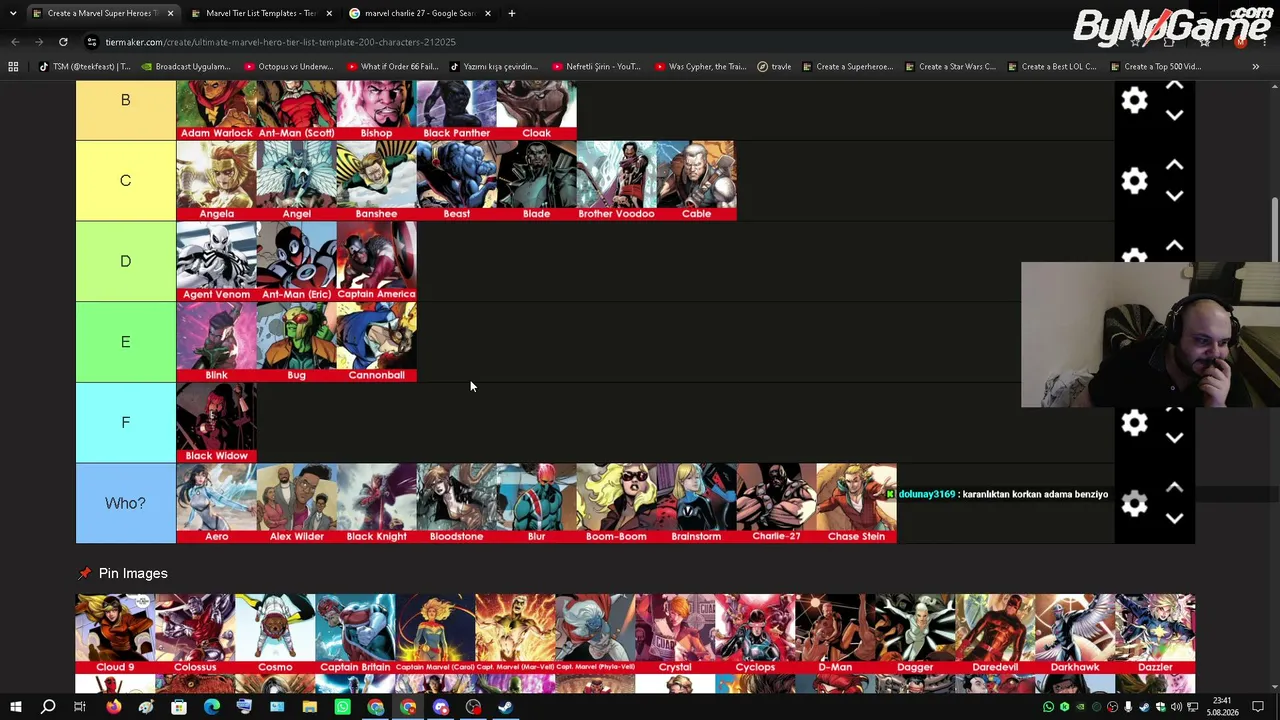1280x720 pixels.
Task: Click the tier C label cell
Action: 125,181
